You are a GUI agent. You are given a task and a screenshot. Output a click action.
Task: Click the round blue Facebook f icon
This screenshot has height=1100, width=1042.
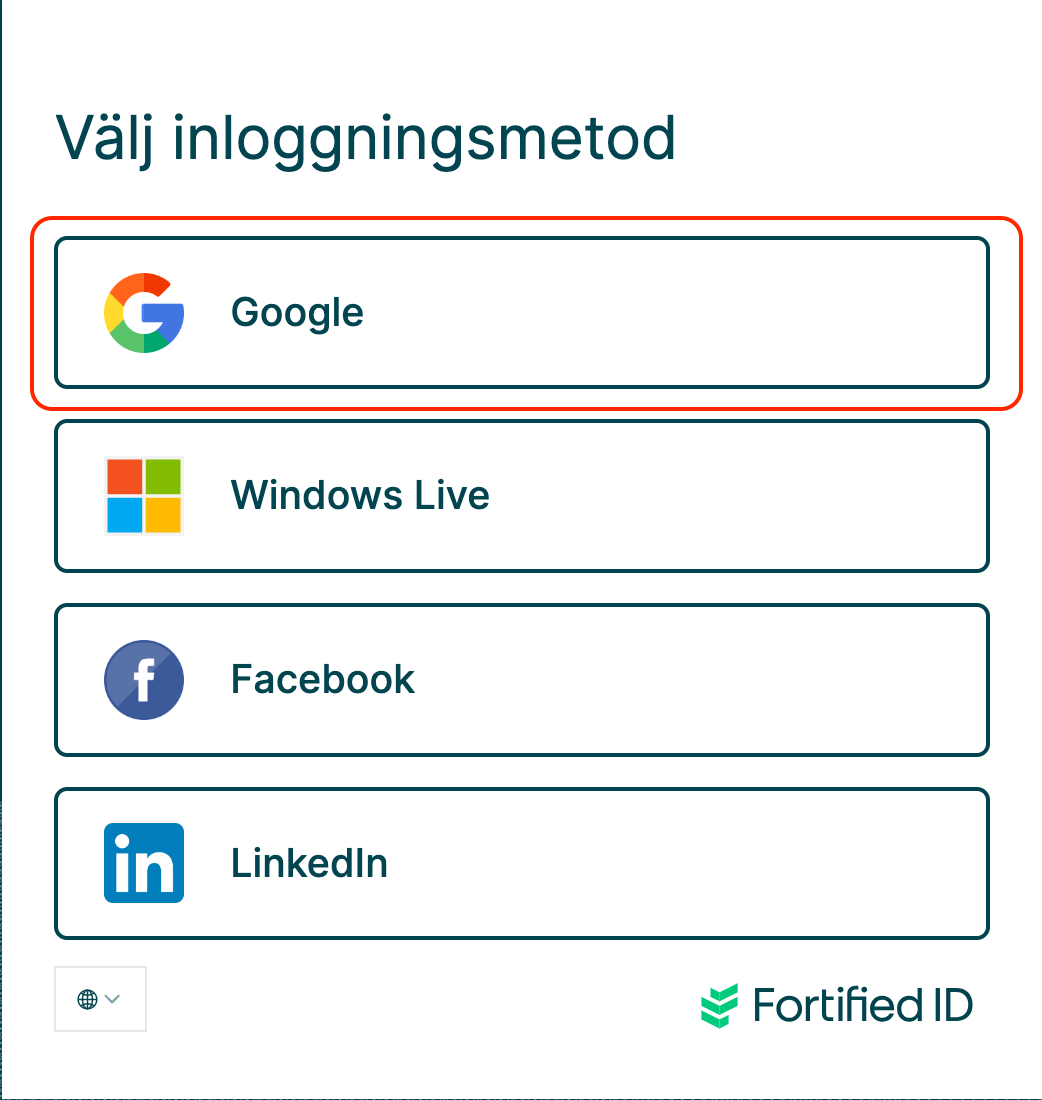(144, 680)
